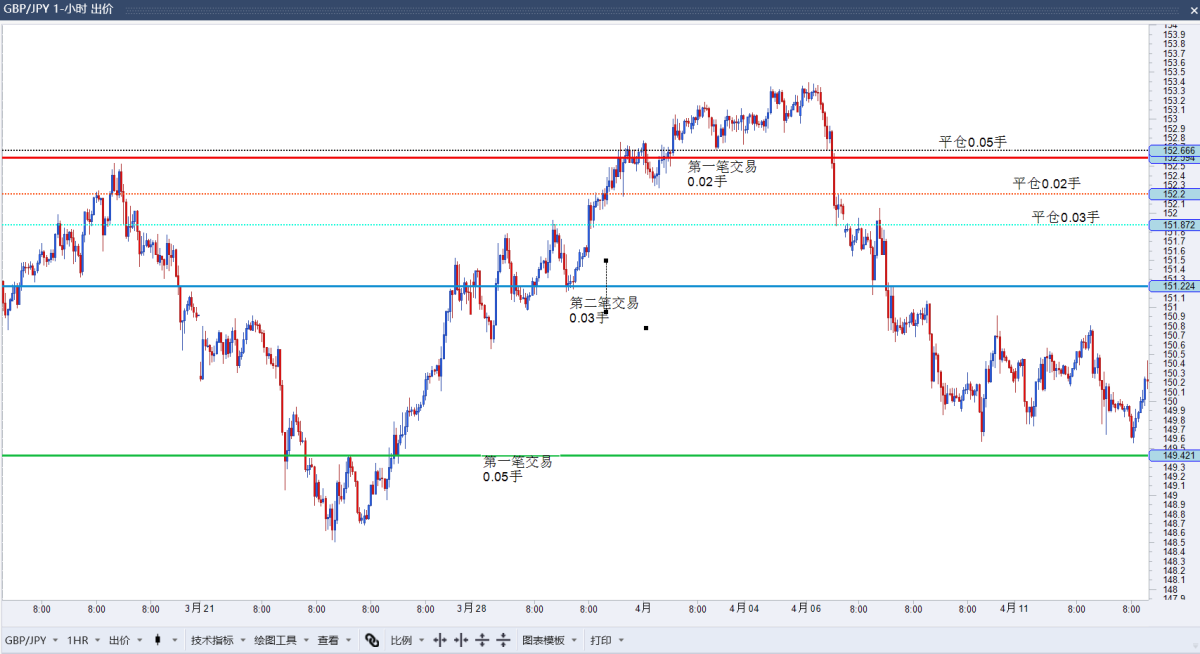1200x654 pixels.
Task: Expand the chart type dropdown arrow
Action: pos(175,640)
